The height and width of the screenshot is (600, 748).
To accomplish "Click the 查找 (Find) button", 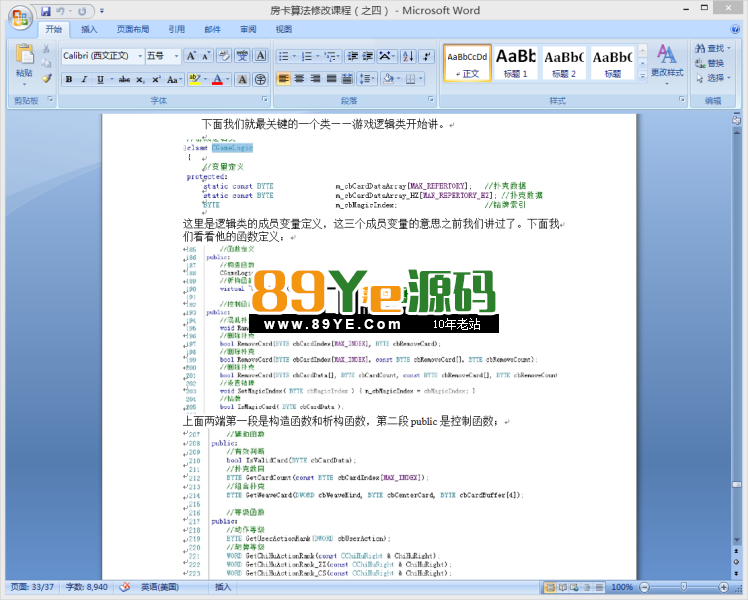I will coord(709,48).
